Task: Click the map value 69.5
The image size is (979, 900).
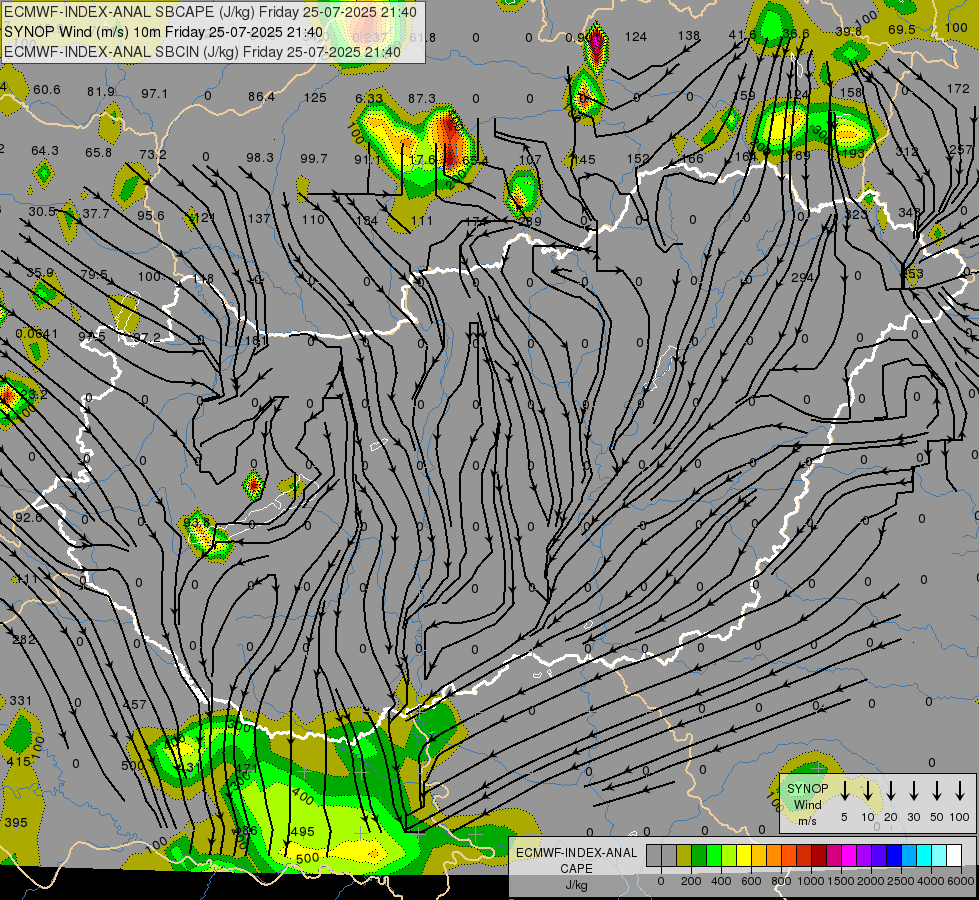Action: tap(902, 29)
